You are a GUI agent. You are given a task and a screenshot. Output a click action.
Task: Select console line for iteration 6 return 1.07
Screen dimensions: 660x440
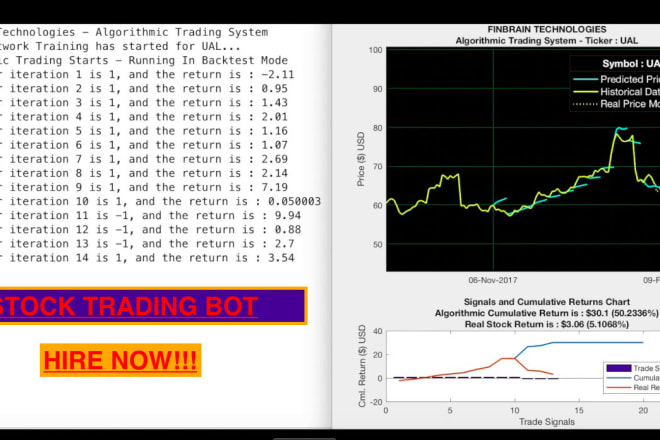[x=144, y=145]
